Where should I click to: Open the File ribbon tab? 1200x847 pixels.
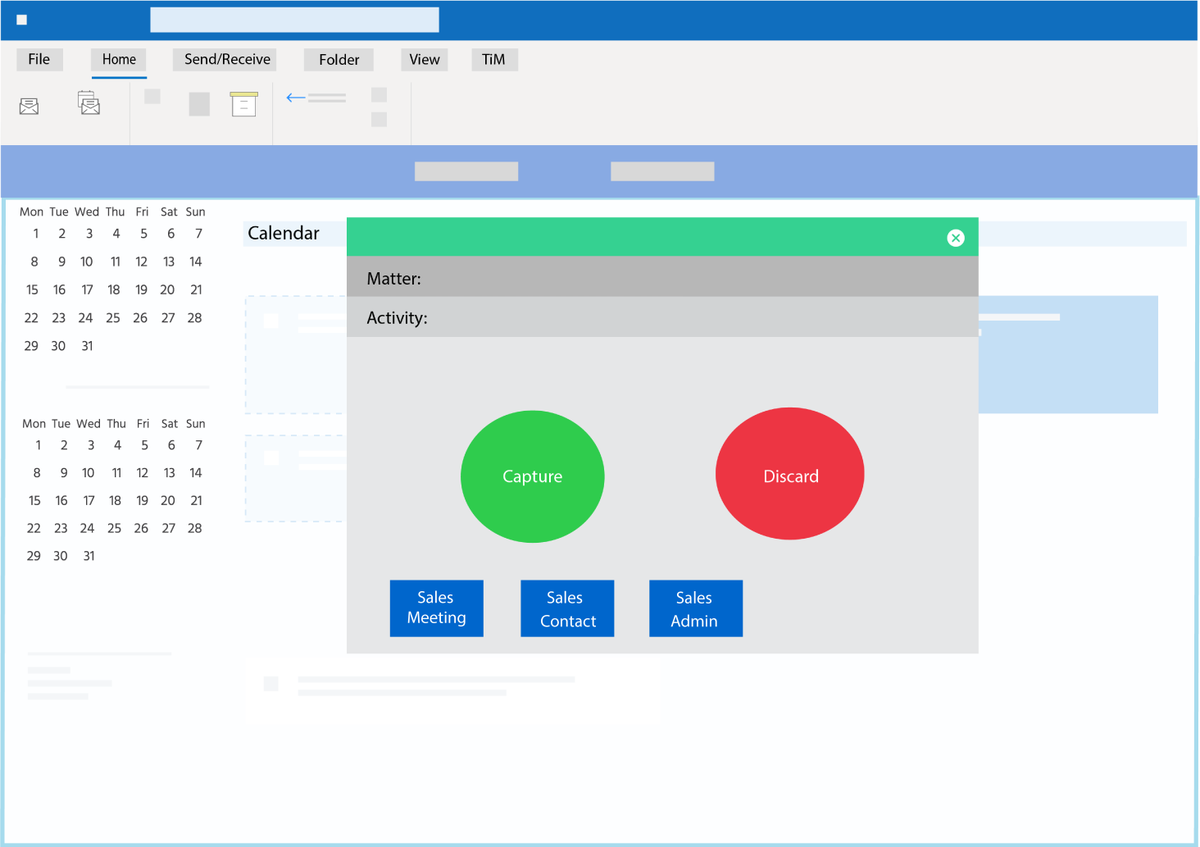click(39, 59)
